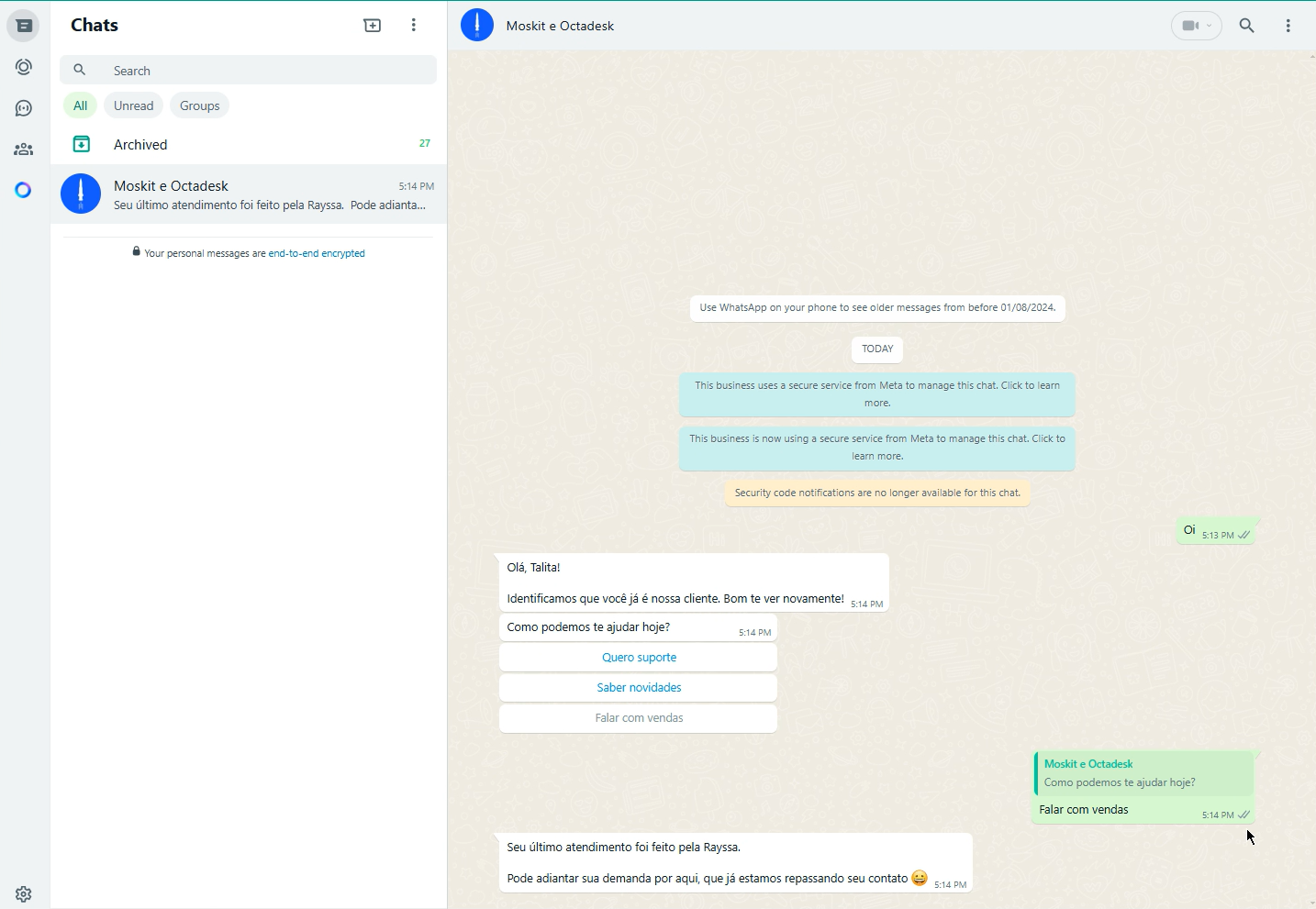Open the Moskit e Octadesk chat
Screen dimensions: 1316x909
tap(249, 194)
